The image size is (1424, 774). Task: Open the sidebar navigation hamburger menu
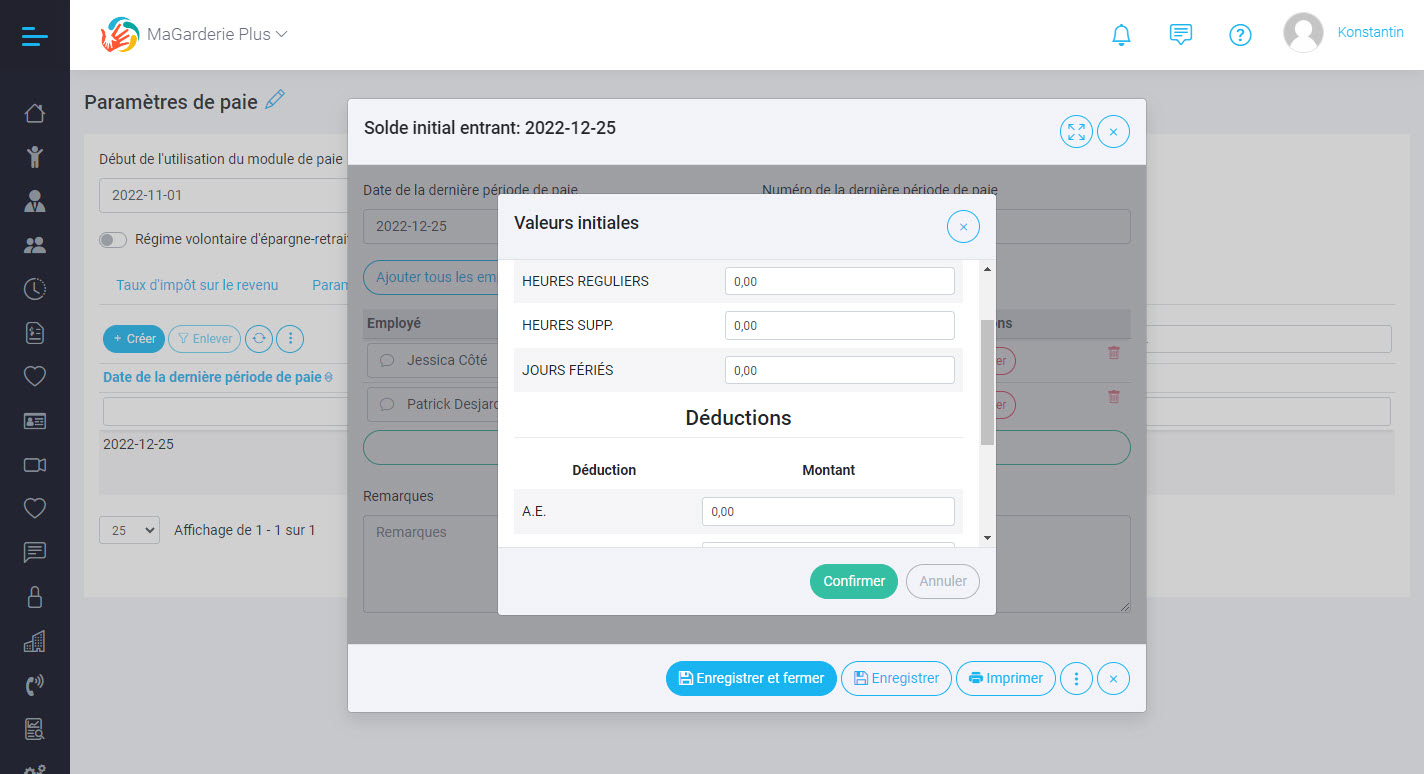[34, 35]
